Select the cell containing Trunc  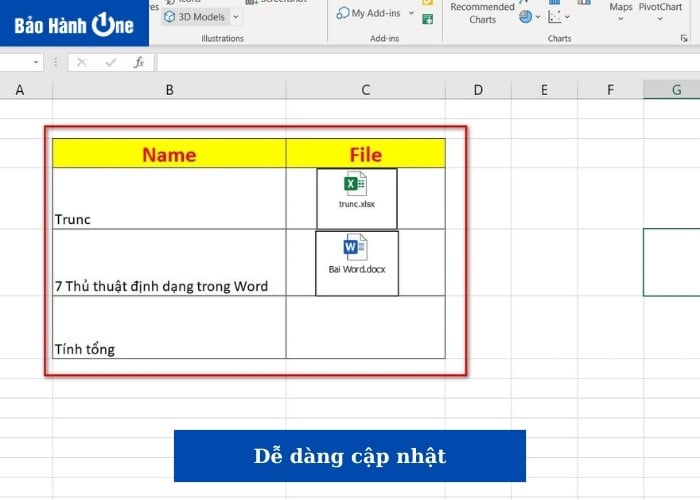(169, 199)
